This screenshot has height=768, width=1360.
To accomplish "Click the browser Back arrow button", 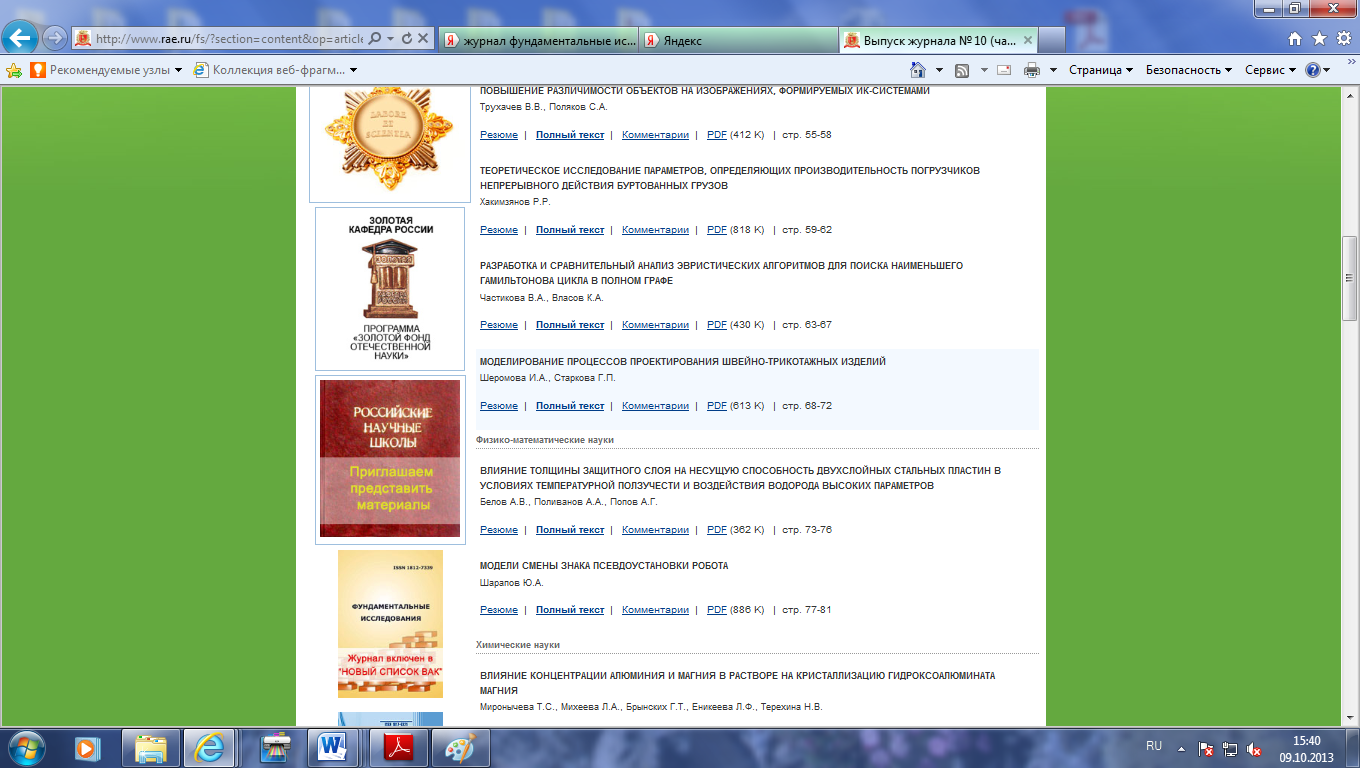I will pyautogui.click(x=20, y=38).
